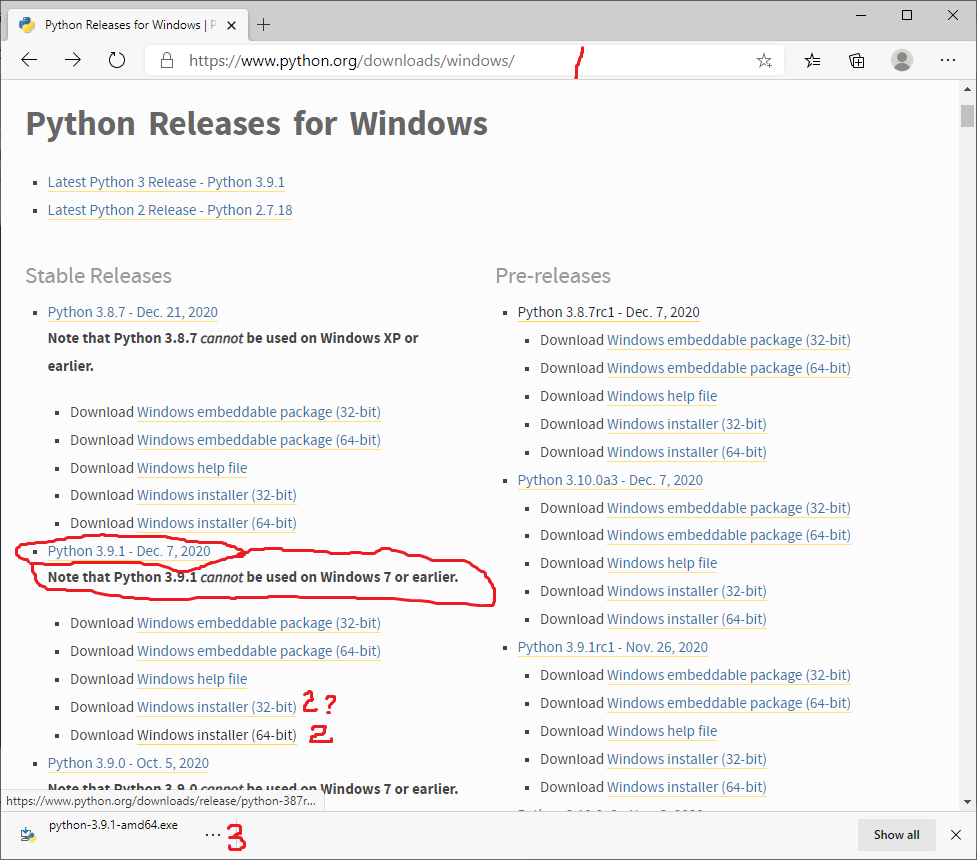Select the Python Releases for Windows tab
The height and width of the screenshot is (860, 977).
coord(128,25)
